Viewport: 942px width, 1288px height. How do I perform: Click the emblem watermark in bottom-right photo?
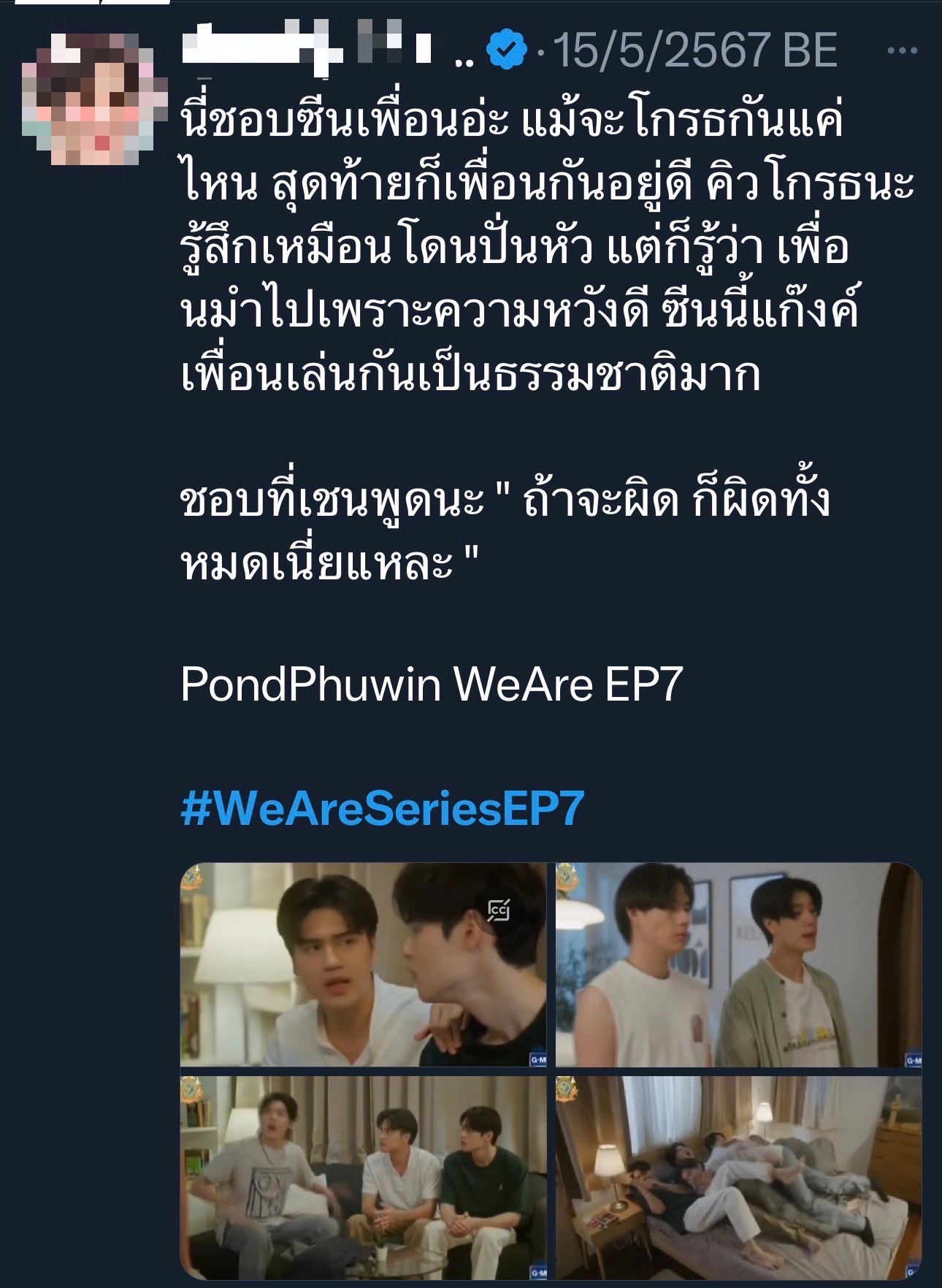[567, 1090]
